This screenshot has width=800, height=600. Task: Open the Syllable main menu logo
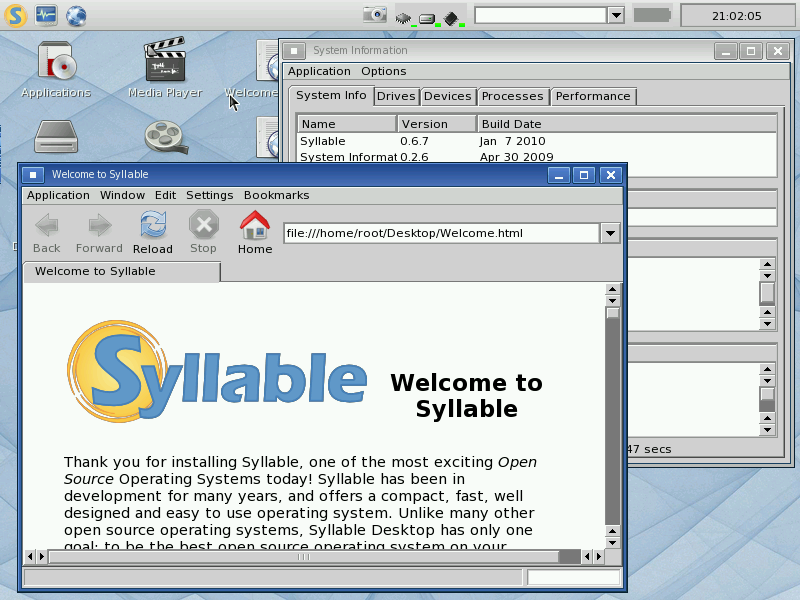coord(15,15)
